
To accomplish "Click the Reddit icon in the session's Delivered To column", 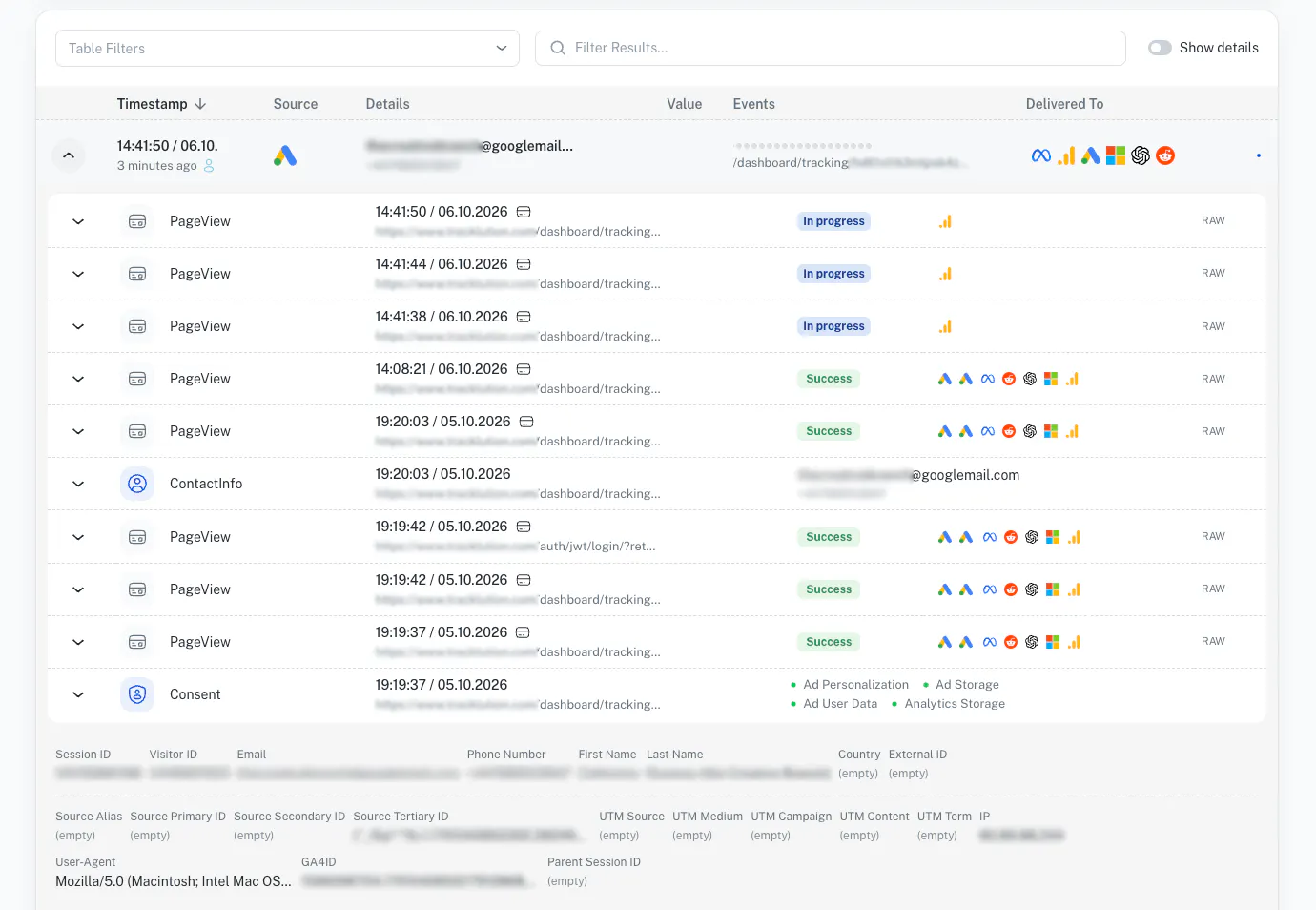I will pyautogui.click(x=1165, y=155).
